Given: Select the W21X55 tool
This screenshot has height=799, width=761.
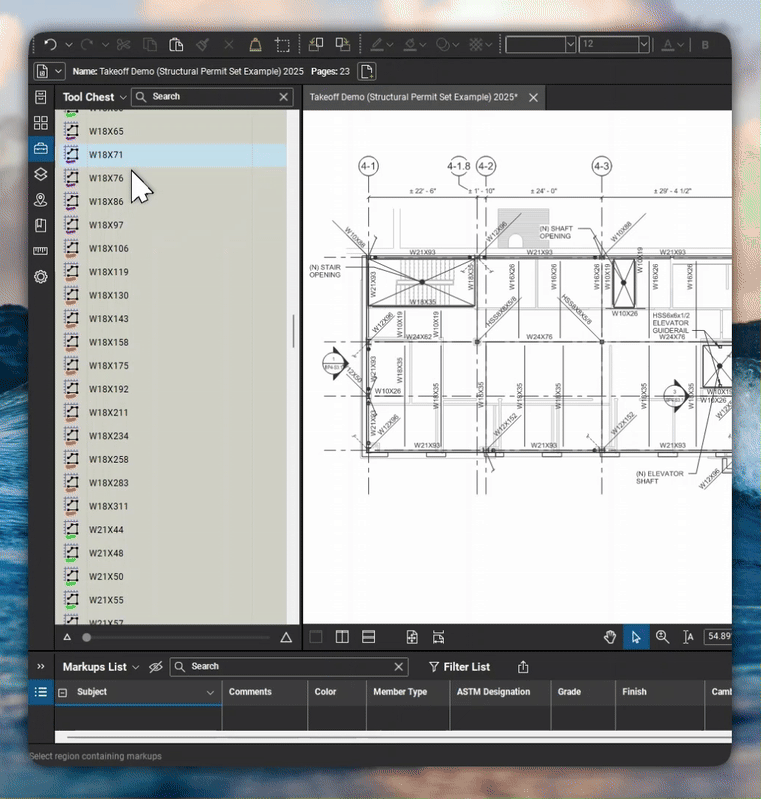Looking at the screenshot, I should pyautogui.click(x=173, y=600).
